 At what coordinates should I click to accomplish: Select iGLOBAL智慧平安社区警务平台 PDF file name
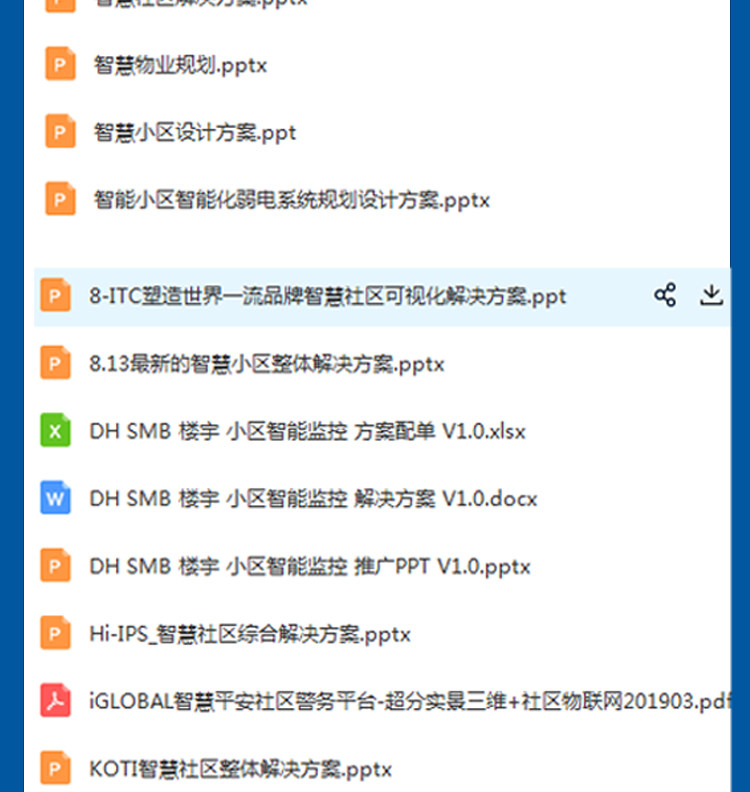410,702
